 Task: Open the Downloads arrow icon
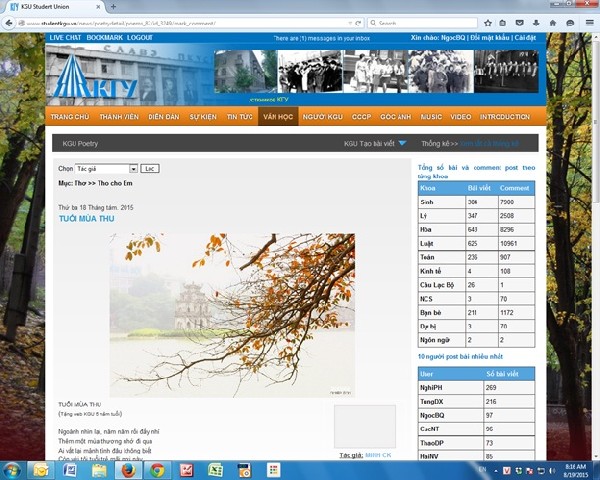coord(536,23)
